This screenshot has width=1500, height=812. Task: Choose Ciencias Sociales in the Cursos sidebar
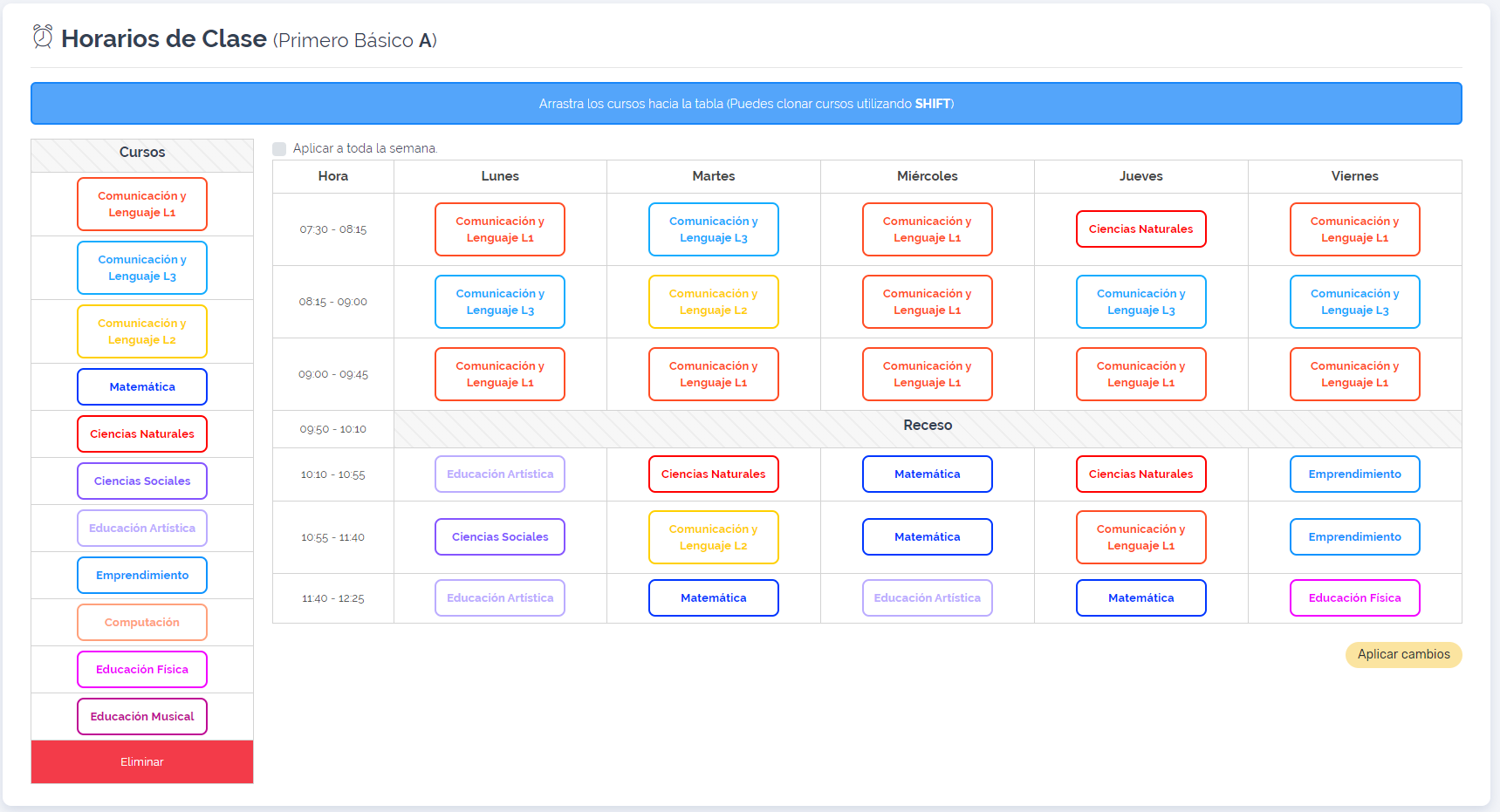coord(142,481)
